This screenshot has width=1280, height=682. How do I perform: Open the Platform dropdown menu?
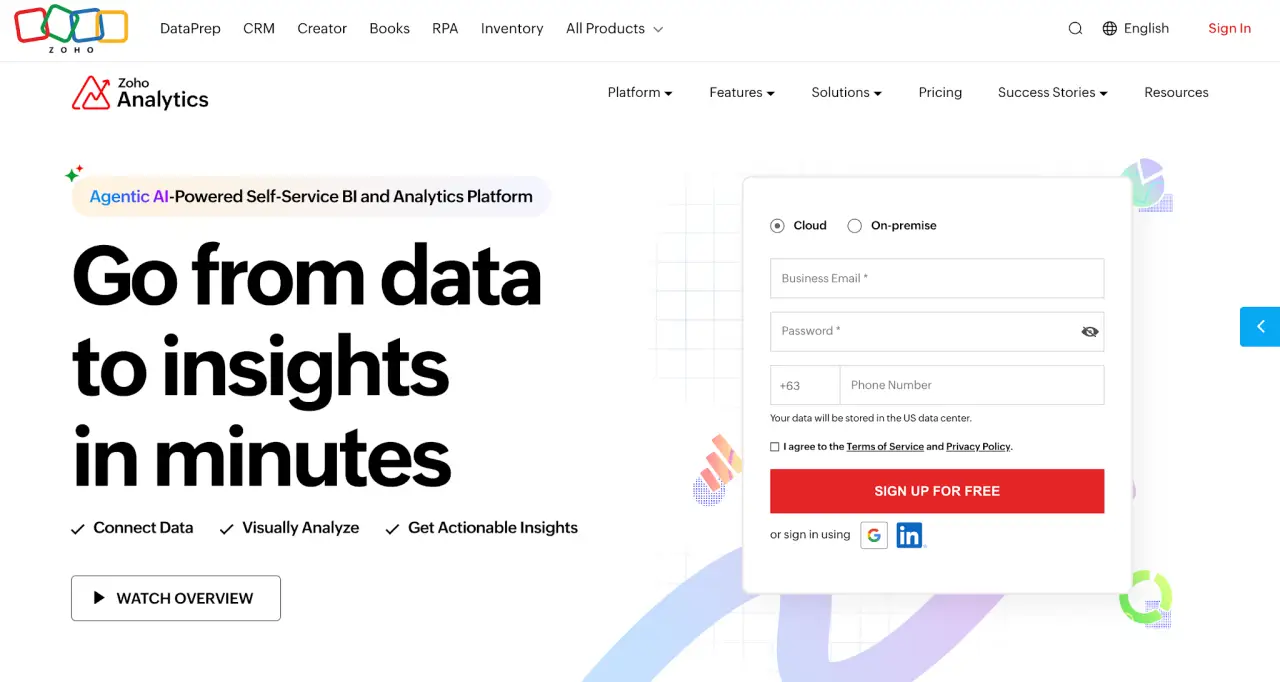click(x=640, y=93)
